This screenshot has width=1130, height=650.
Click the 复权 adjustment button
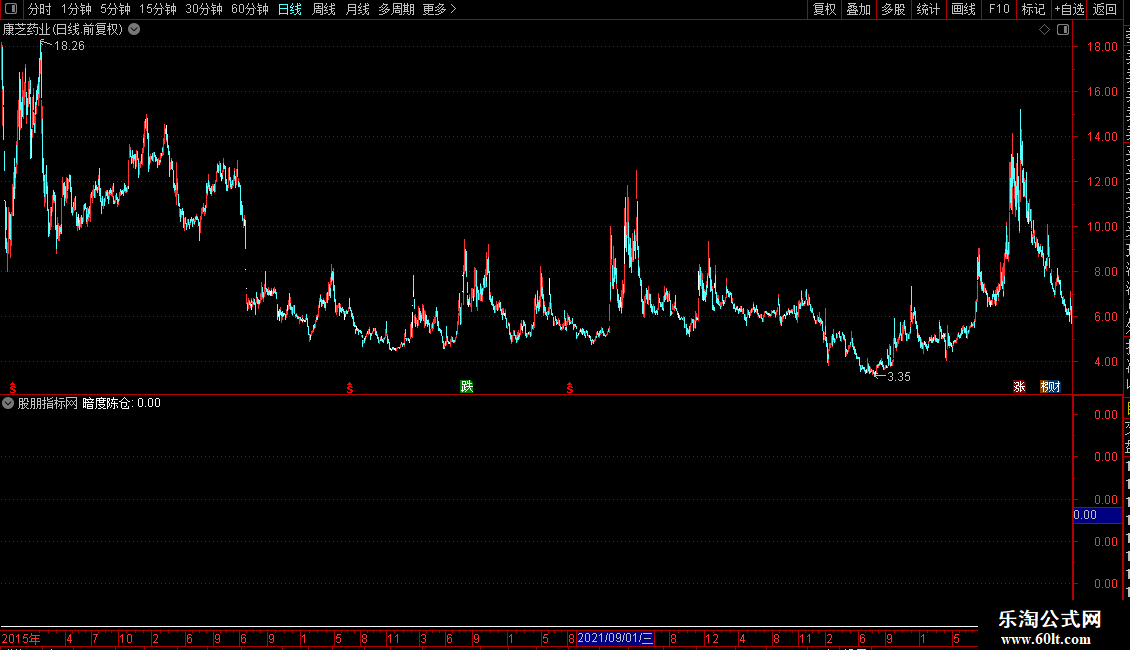pyautogui.click(x=824, y=9)
